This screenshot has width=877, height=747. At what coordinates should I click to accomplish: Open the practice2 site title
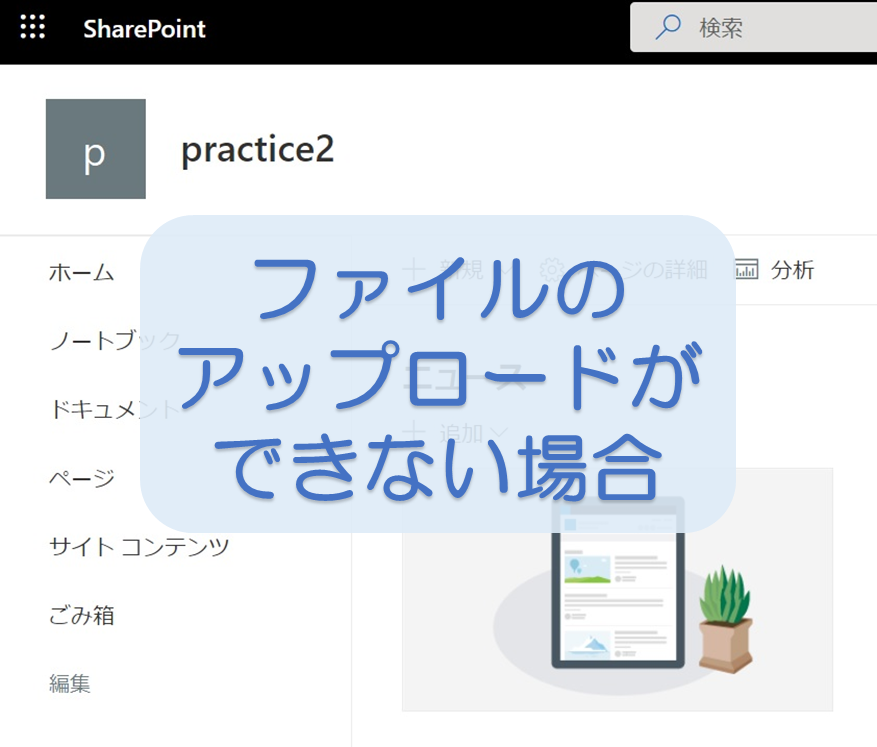pyautogui.click(x=257, y=149)
